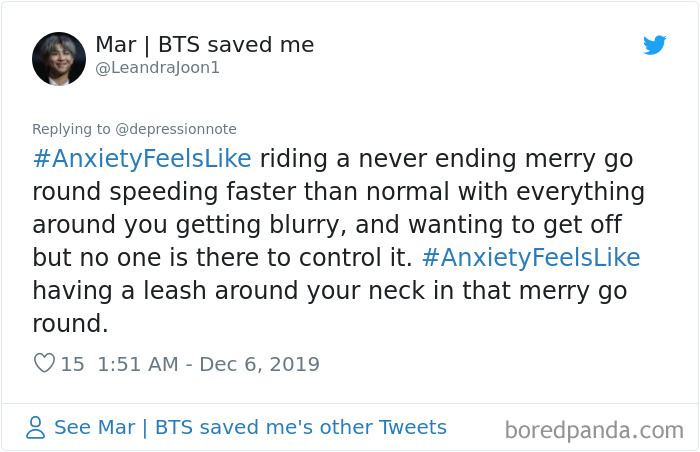The width and height of the screenshot is (700, 452).
Task: Click the boredpanda.com watermark
Action: pos(594,431)
